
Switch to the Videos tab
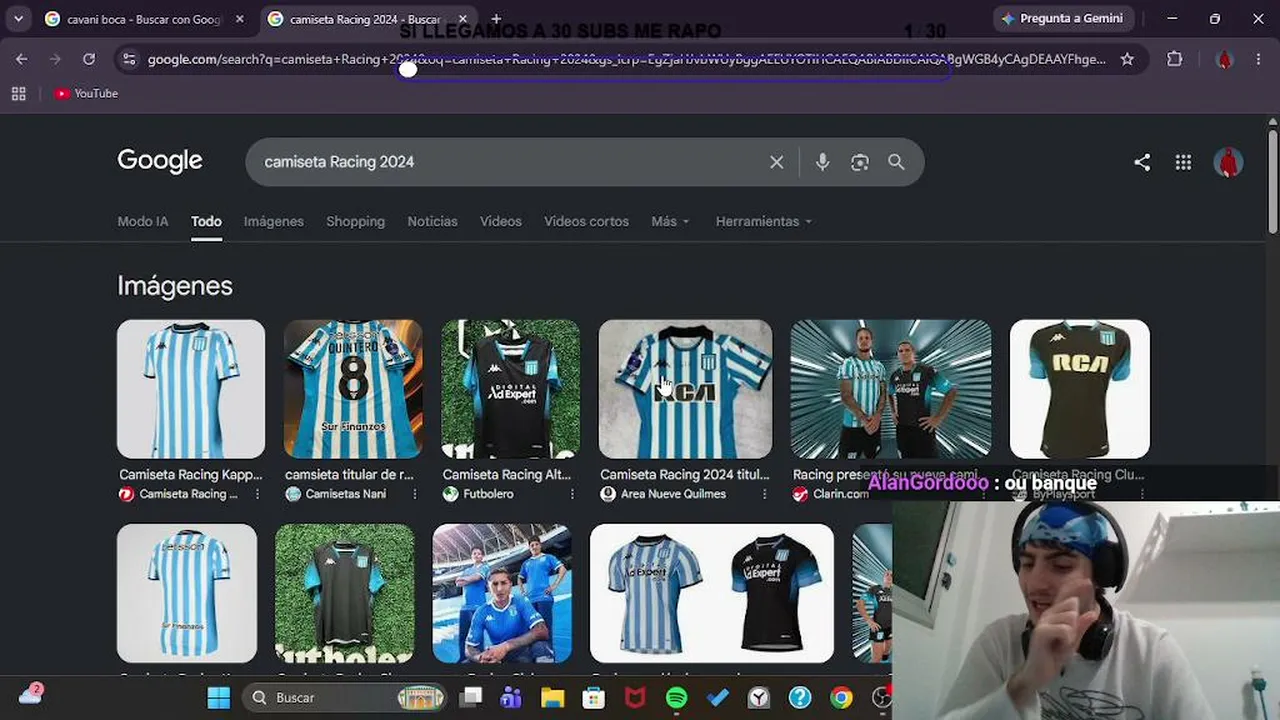(500, 221)
